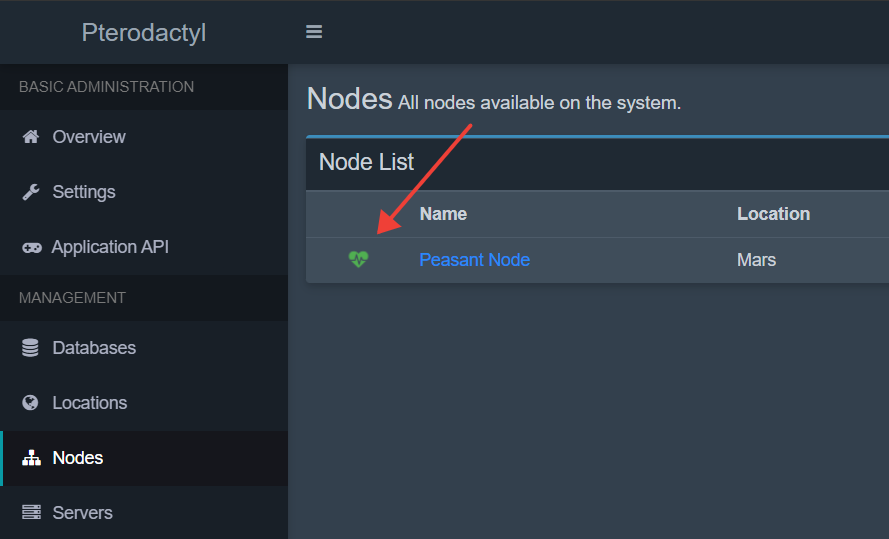
Task: Select the Locations label in the sidebar
Action: click(x=90, y=403)
